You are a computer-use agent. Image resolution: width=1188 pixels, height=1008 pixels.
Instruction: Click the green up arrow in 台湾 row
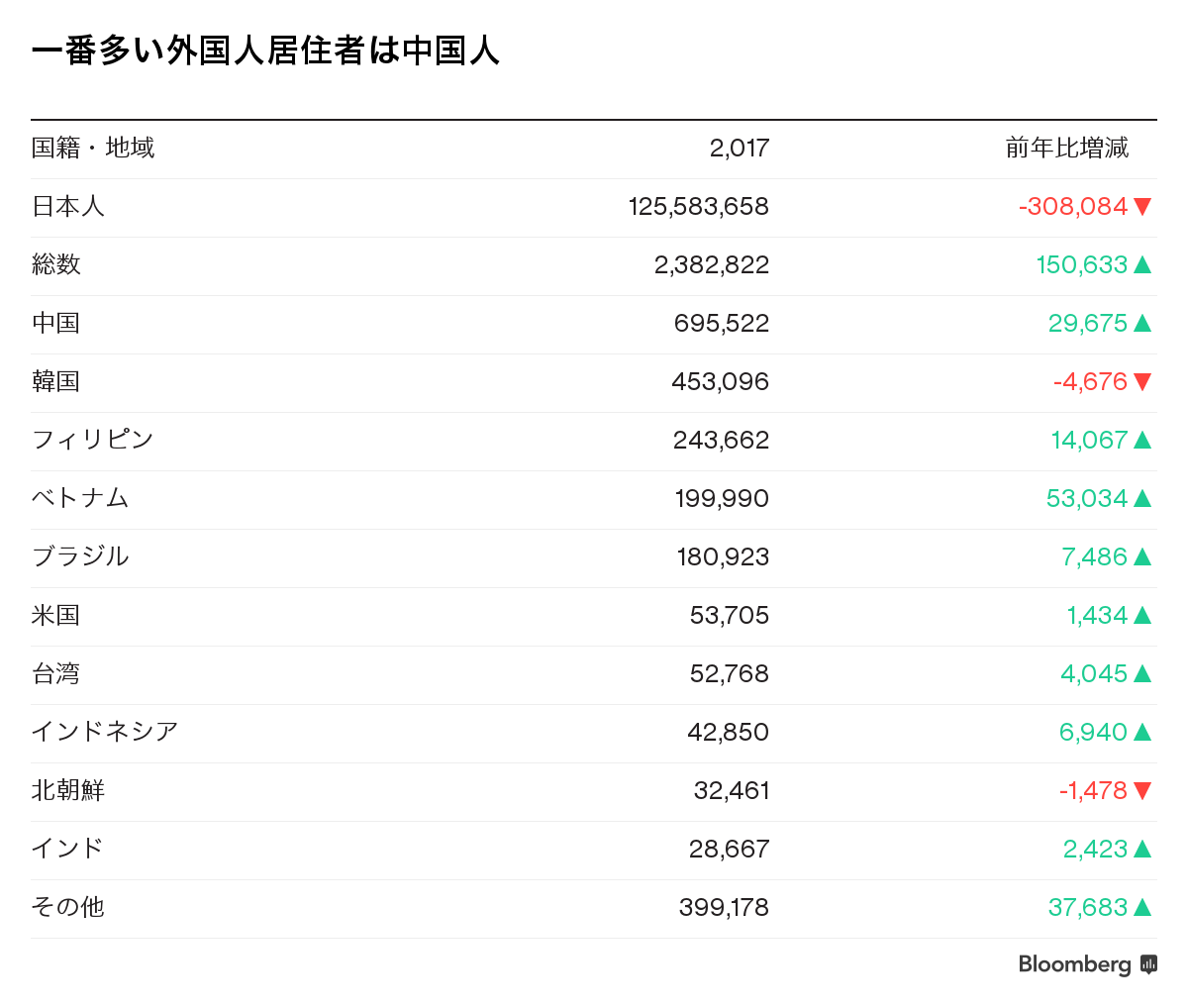pos(1142,673)
